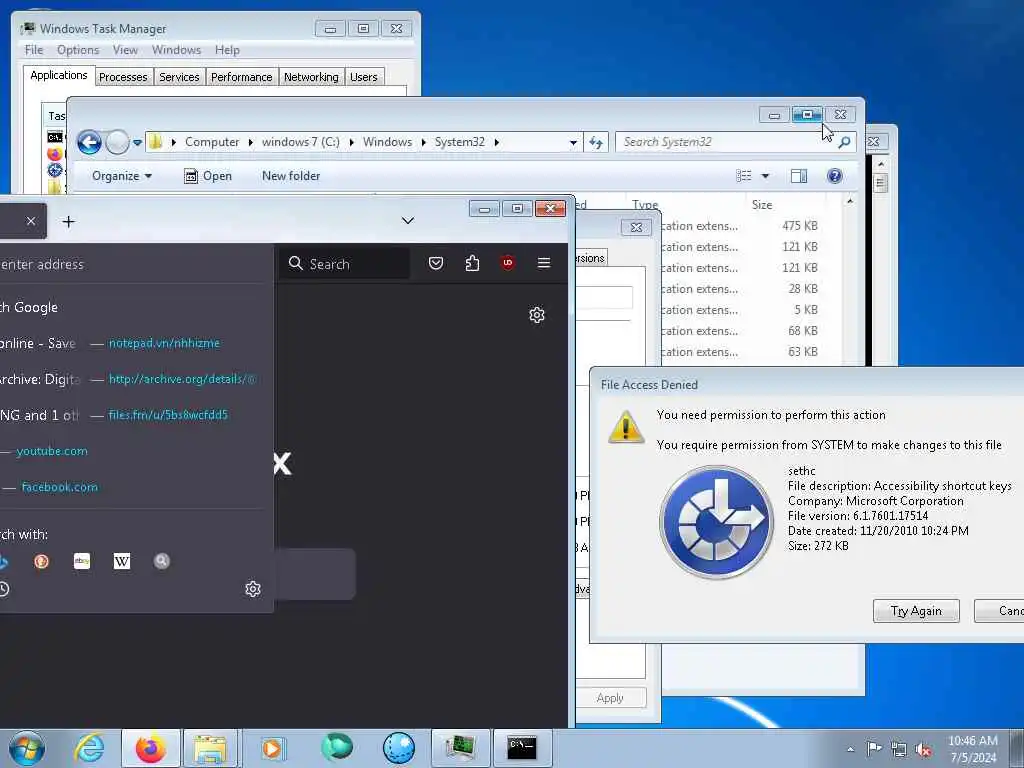Expand breadcrumb arrow after windows 7 (C:)
Image resolution: width=1024 pixels, height=768 pixels.
coord(351,142)
